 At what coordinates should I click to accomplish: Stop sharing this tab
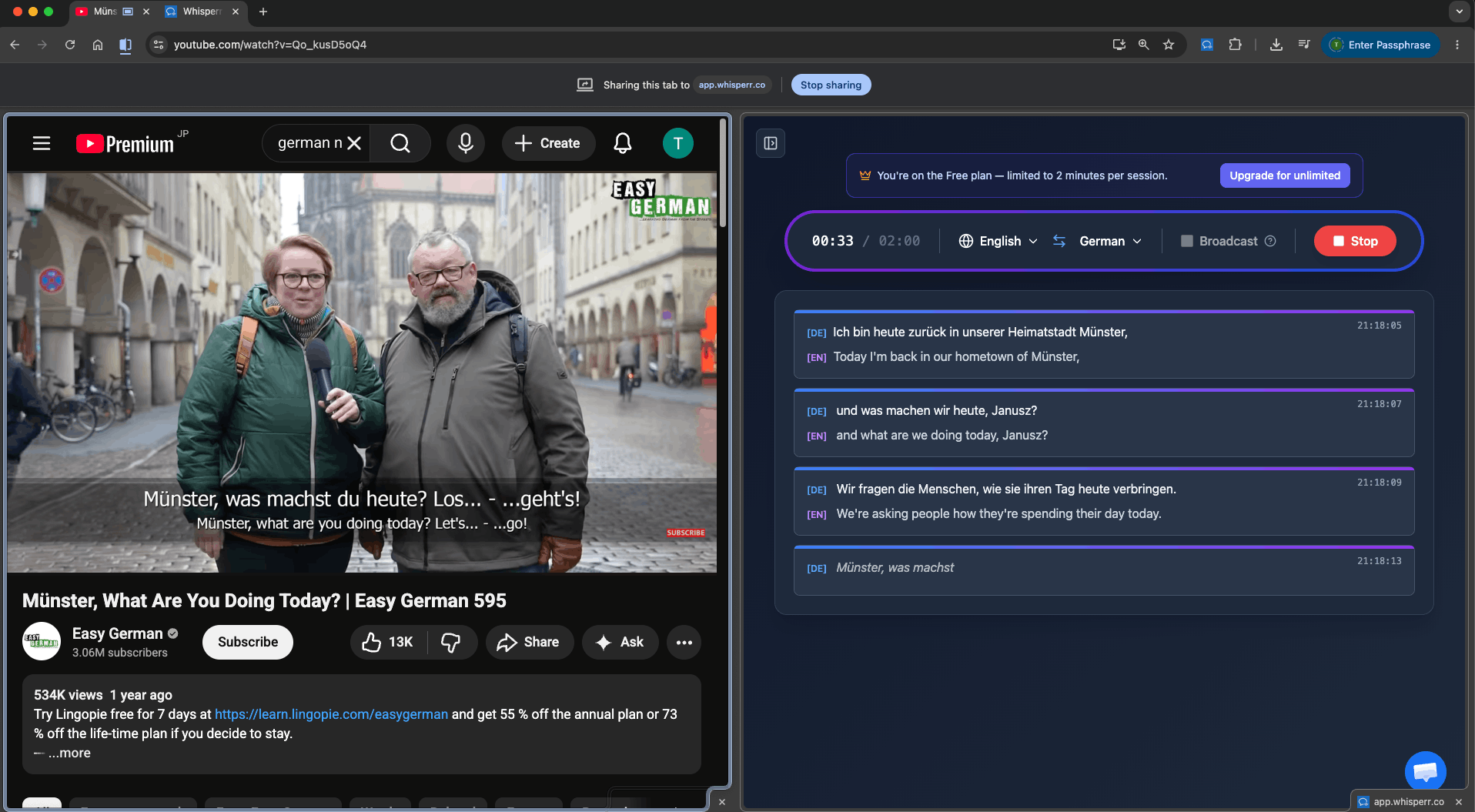pyautogui.click(x=831, y=85)
